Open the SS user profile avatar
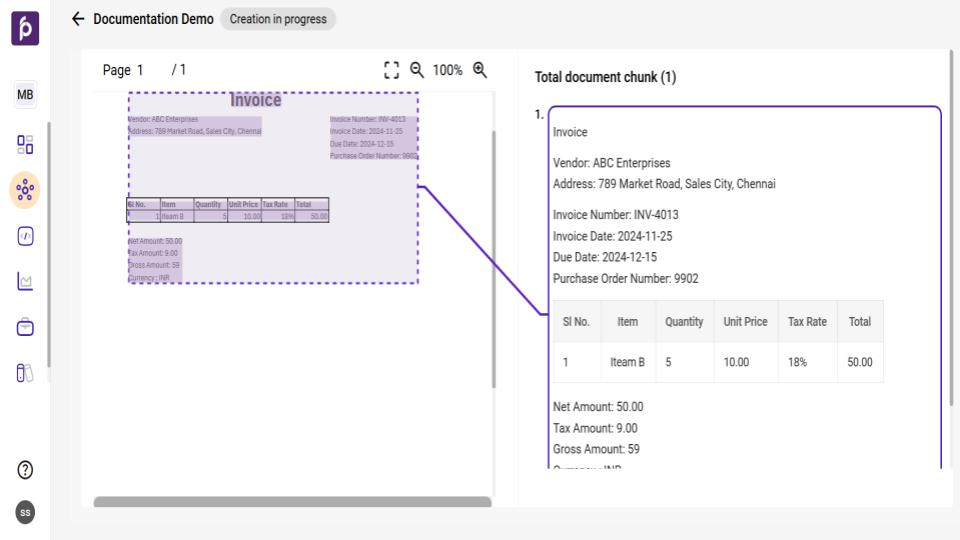960x540 pixels. point(25,512)
